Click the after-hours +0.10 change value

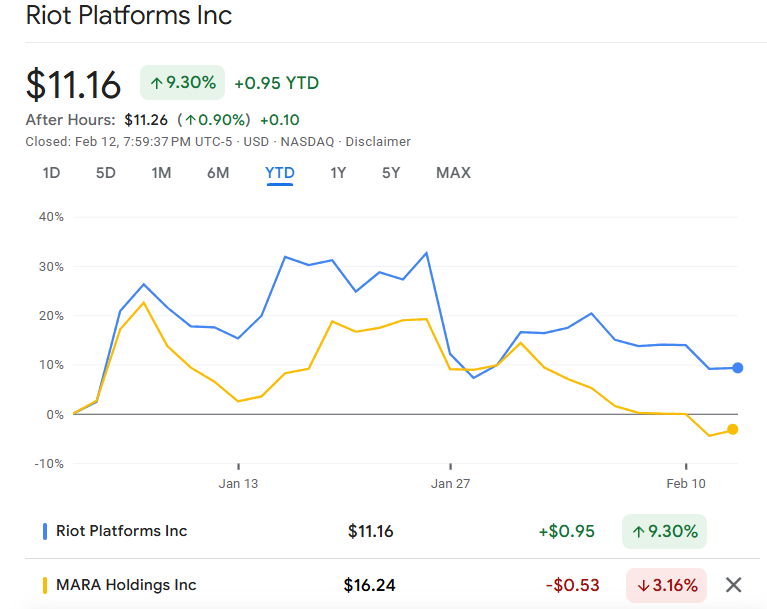[x=280, y=120]
